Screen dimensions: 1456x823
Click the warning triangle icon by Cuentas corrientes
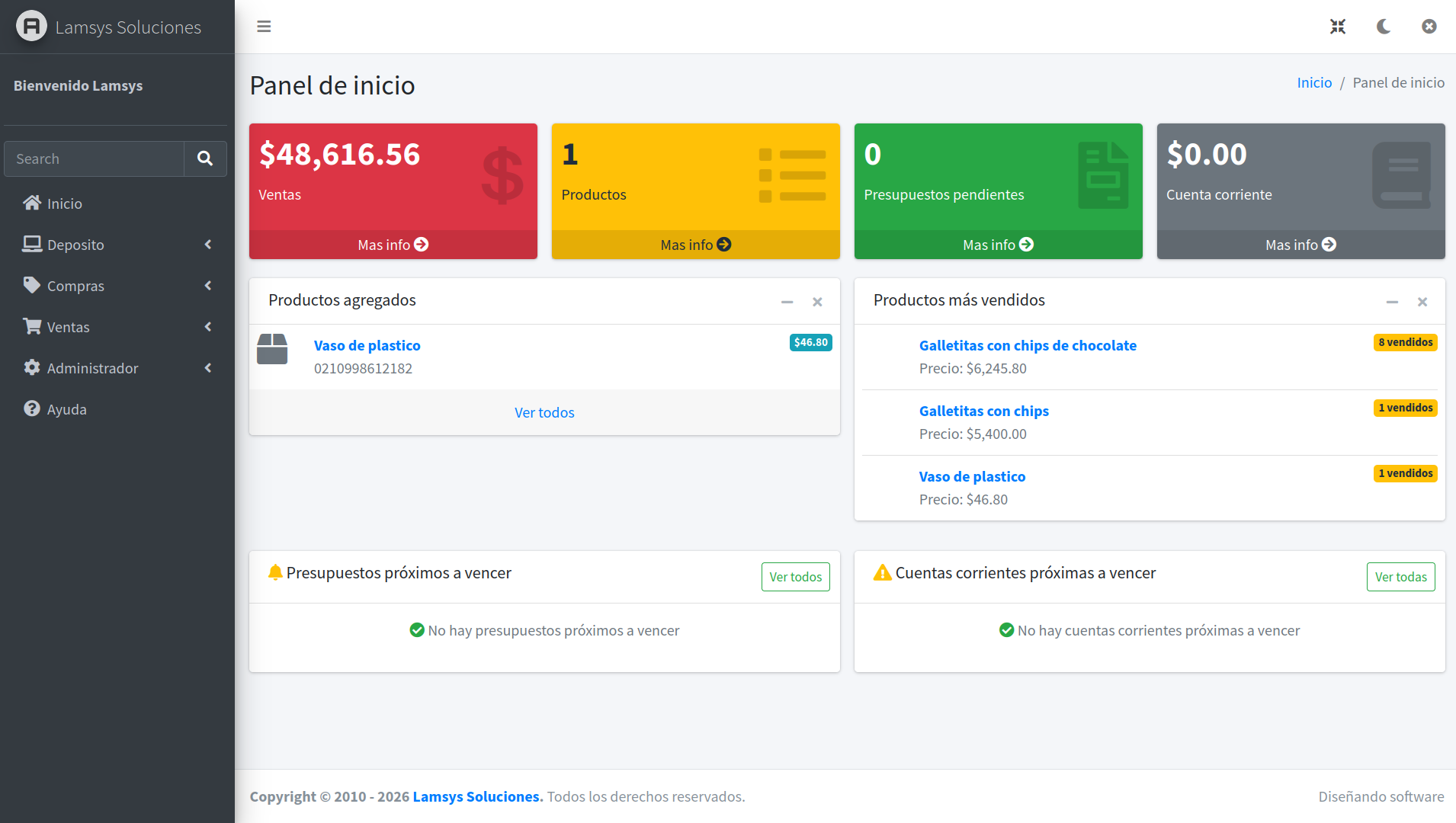click(x=883, y=572)
